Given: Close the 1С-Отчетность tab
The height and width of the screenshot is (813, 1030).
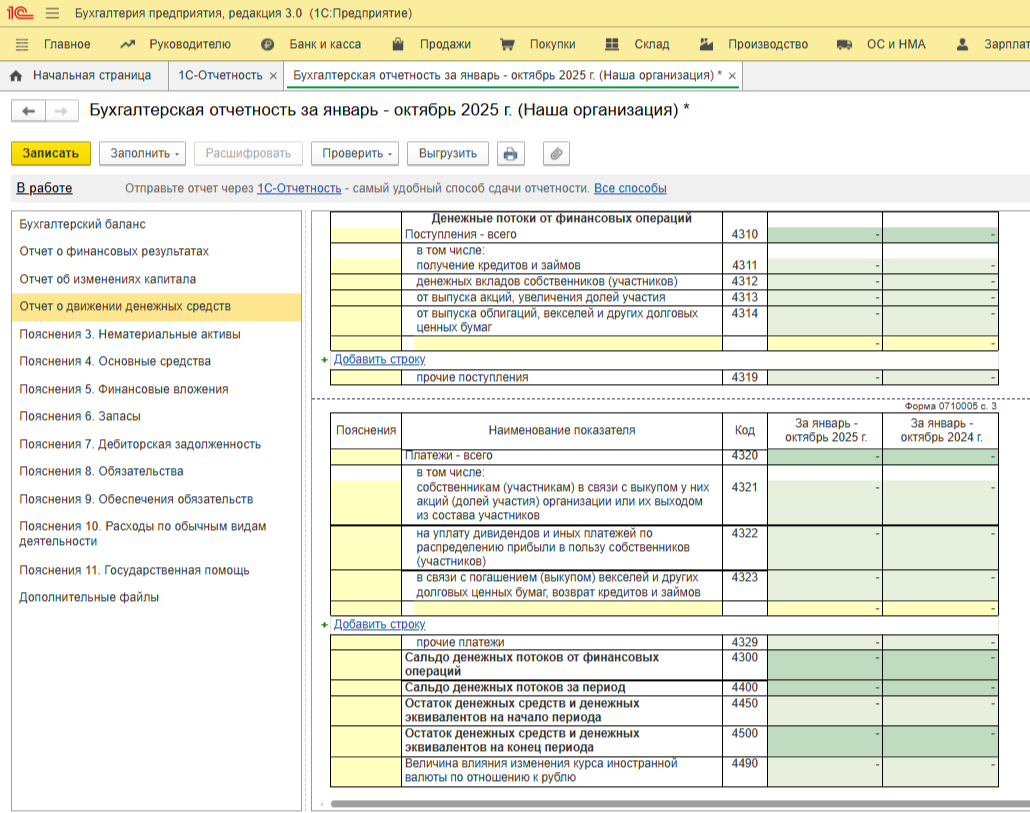Looking at the screenshot, I should (273, 76).
